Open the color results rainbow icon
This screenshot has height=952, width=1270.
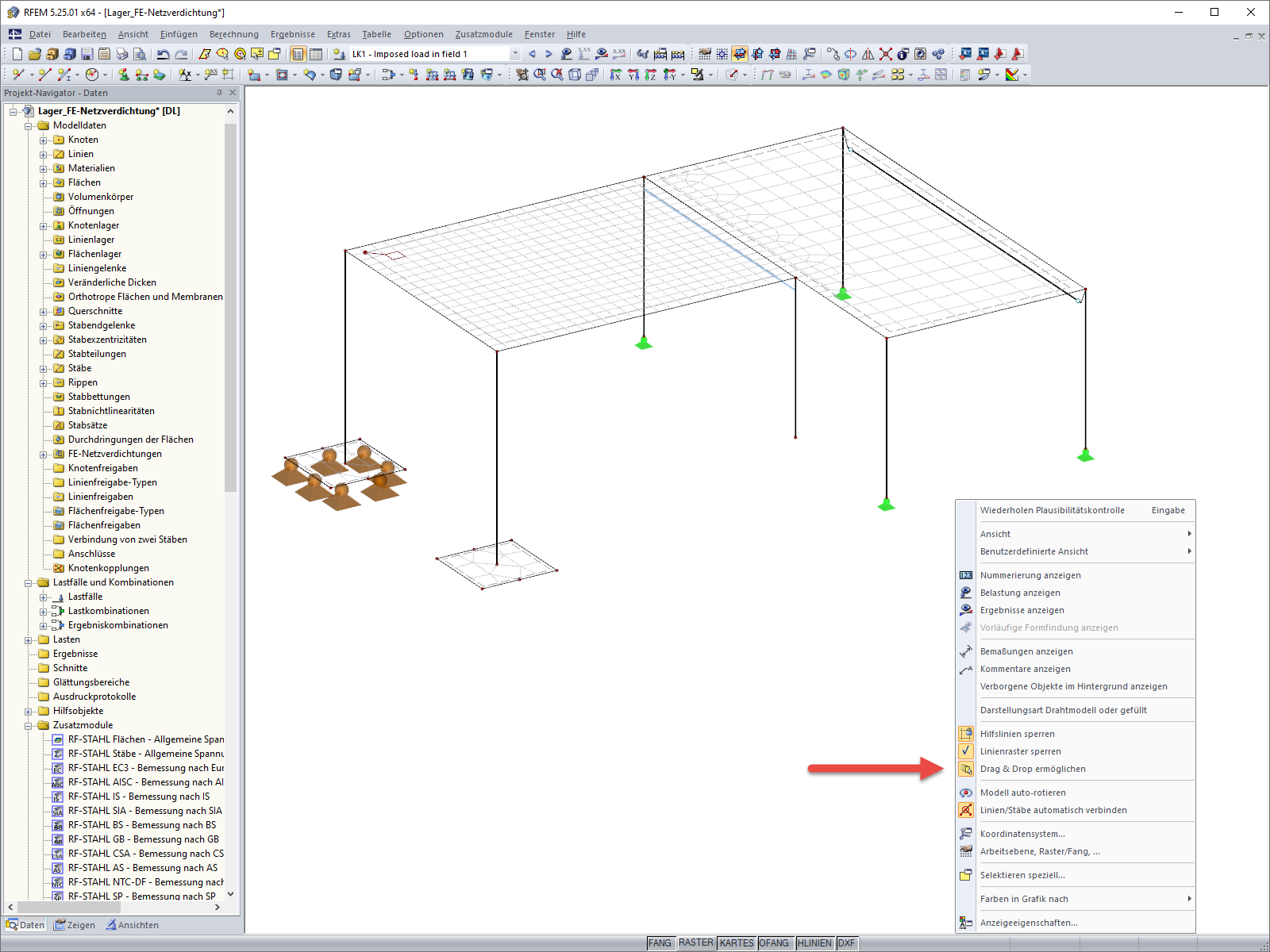1012,75
